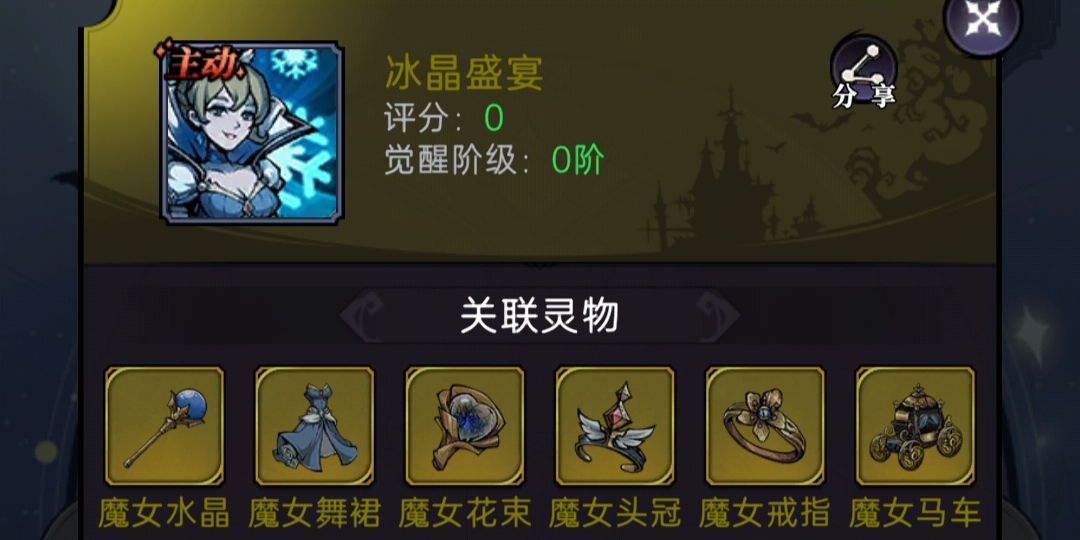Select the 魔女马车 carriage item icon
Screen dimensions: 1080x540
pyautogui.click(x=915, y=426)
